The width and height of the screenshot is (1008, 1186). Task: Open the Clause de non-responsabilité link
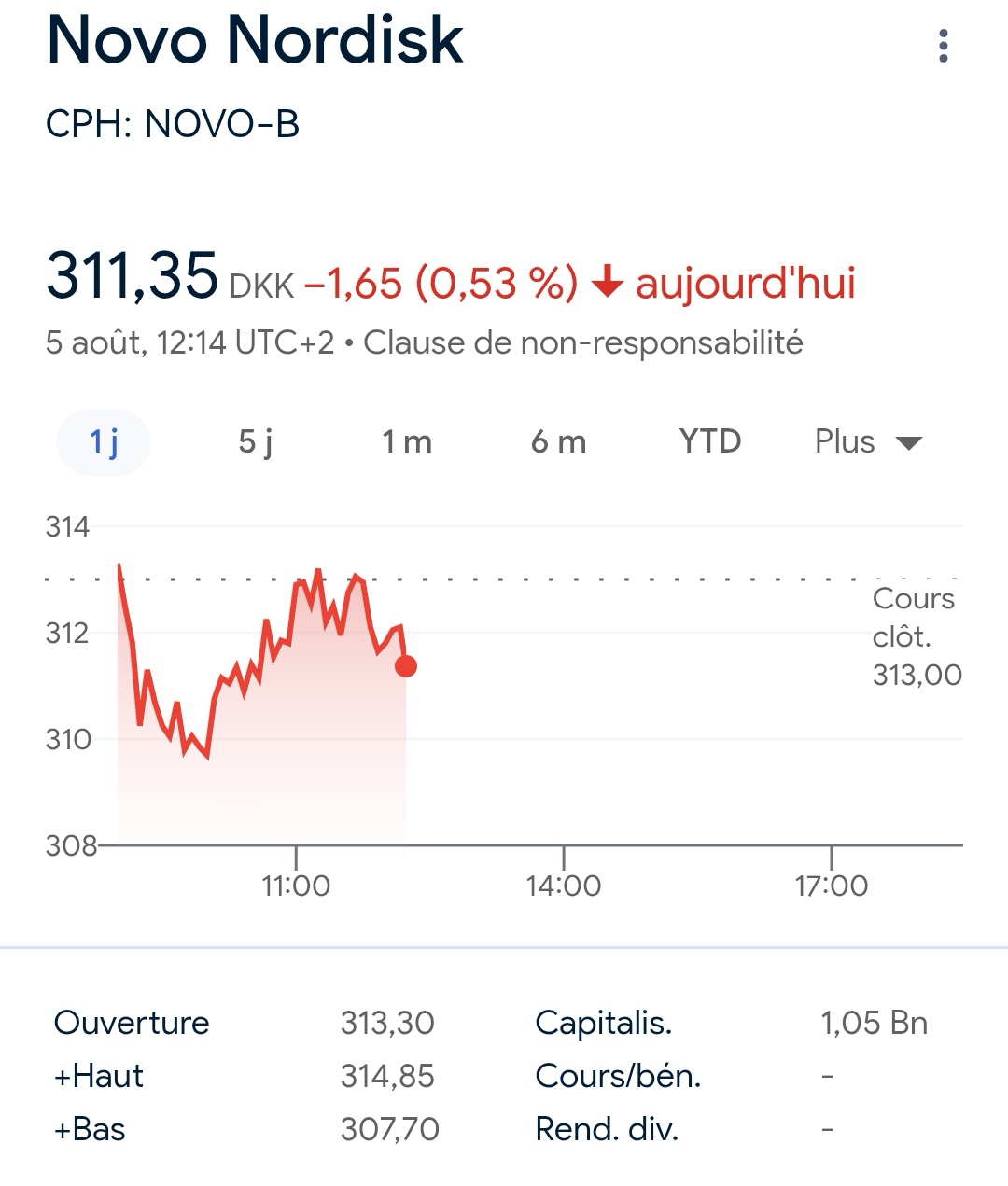[583, 342]
